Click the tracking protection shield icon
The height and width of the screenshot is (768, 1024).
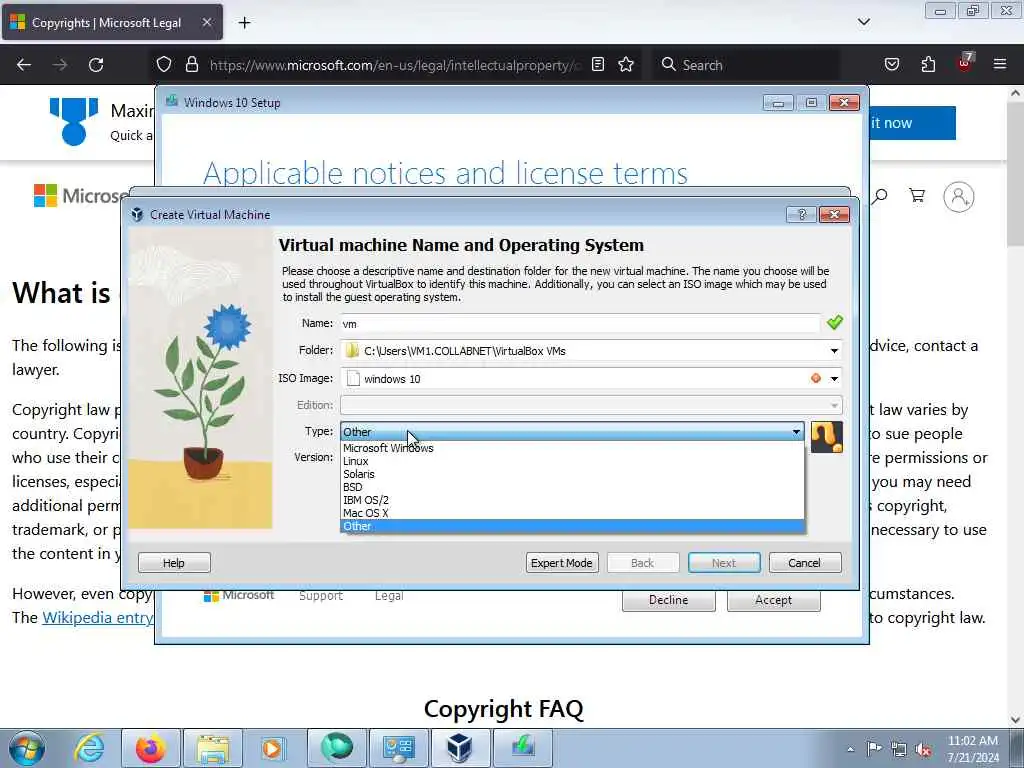(164, 65)
